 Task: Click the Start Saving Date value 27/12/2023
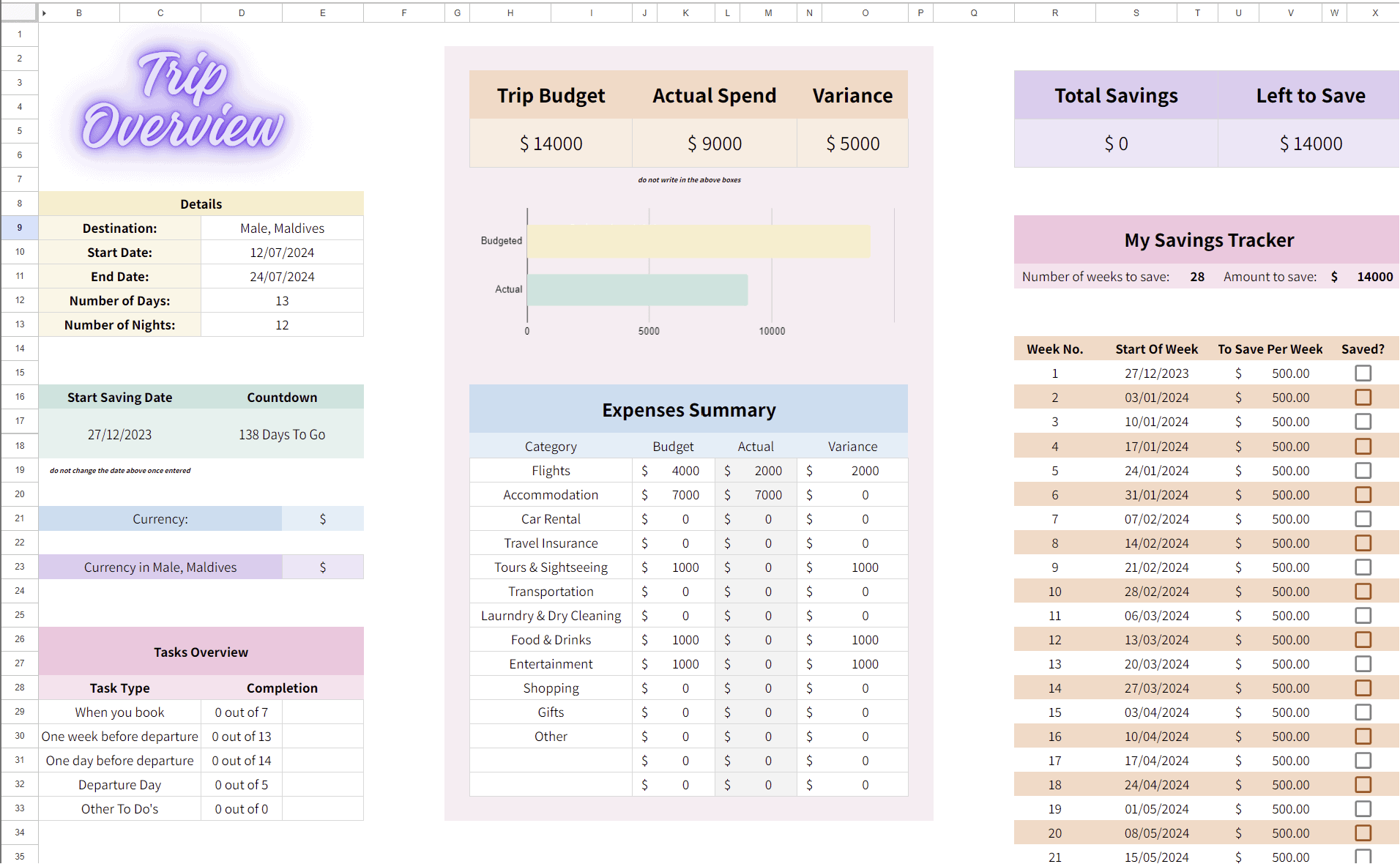(x=119, y=434)
